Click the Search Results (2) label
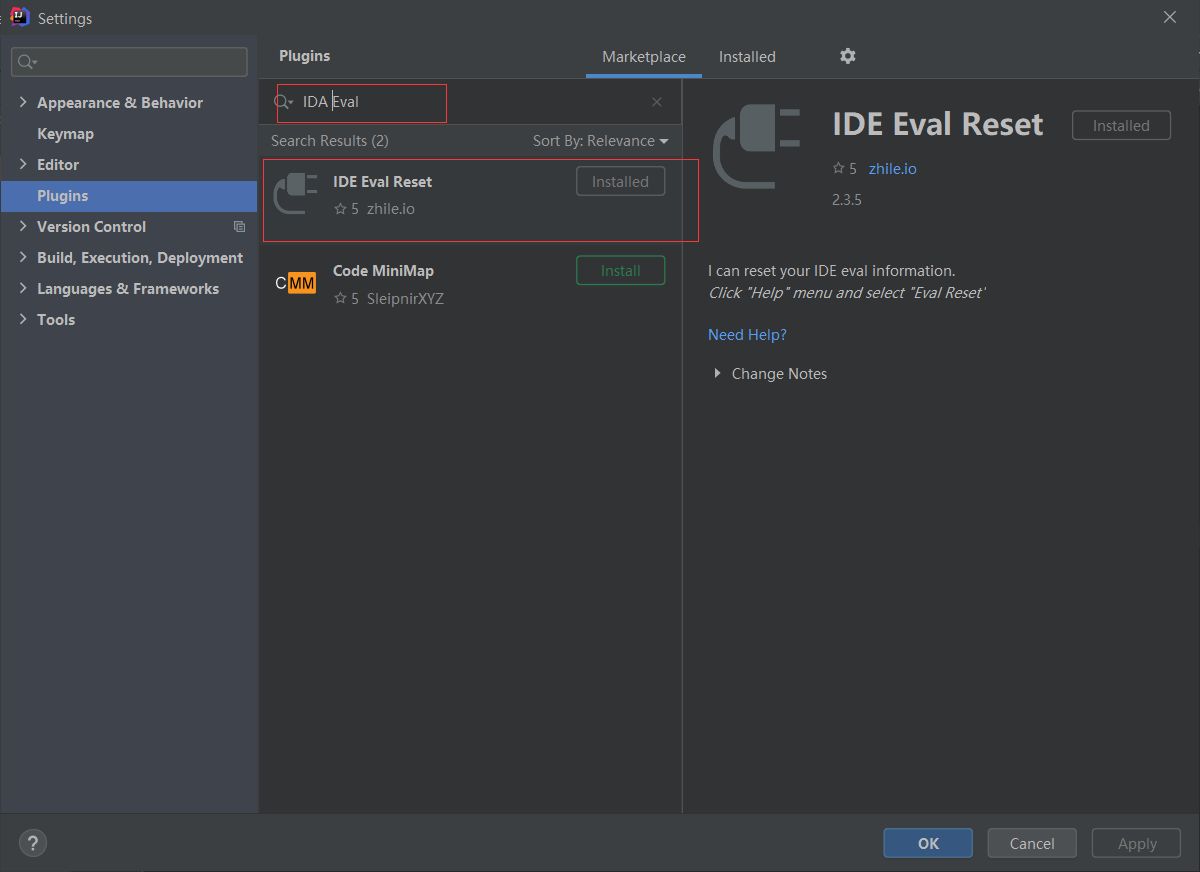The width and height of the screenshot is (1200, 872). click(x=330, y=141)
